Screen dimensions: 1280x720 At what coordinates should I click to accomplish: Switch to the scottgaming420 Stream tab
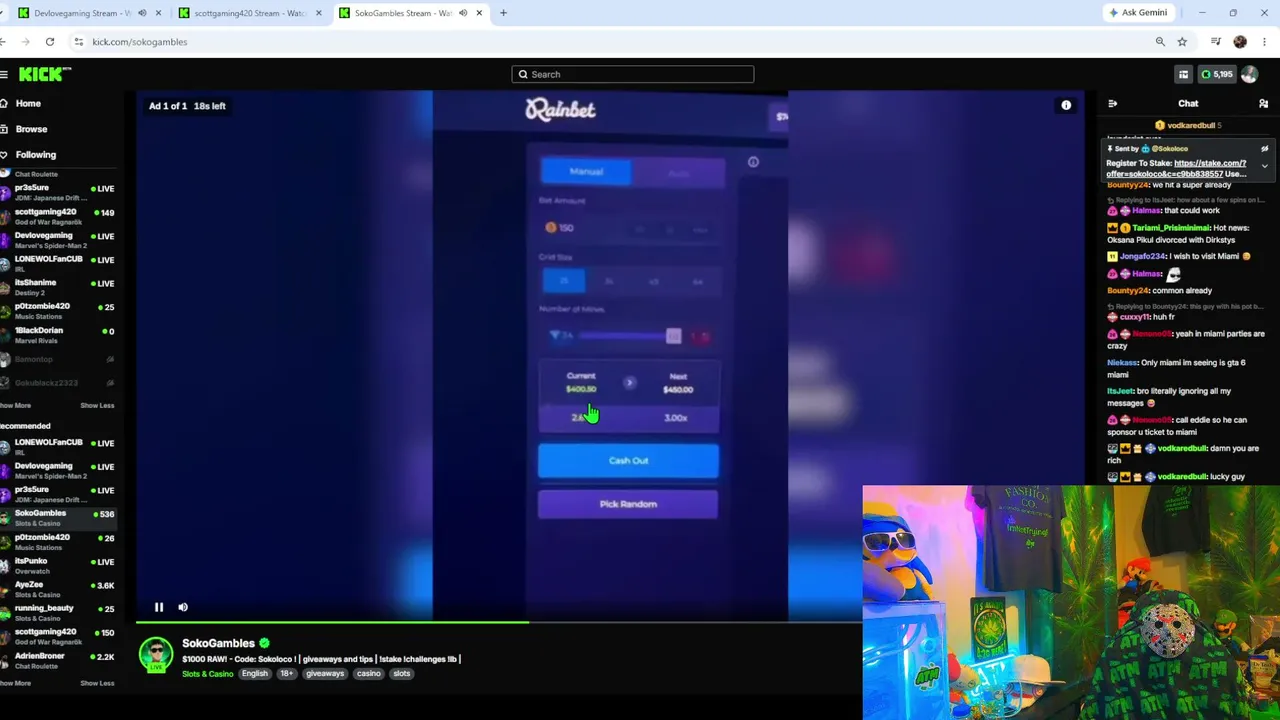coord(250,13)
